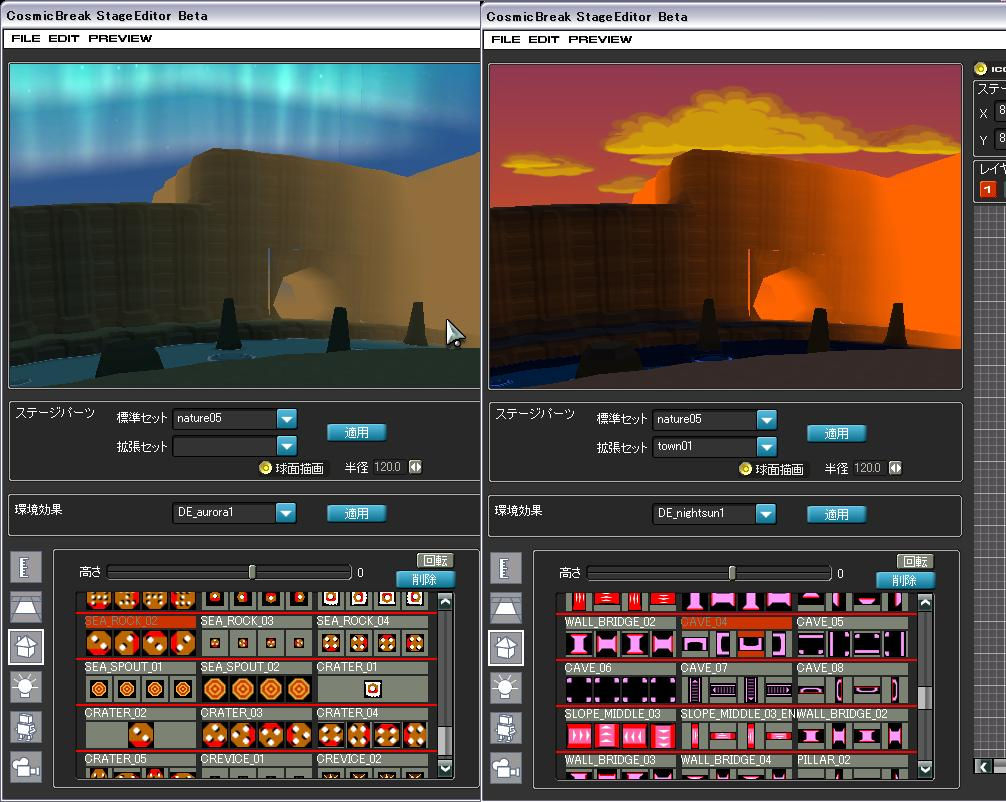1006x802 pixels.
Task: Toggle 球面描画 option in the left window
Action: click(266, 468)
